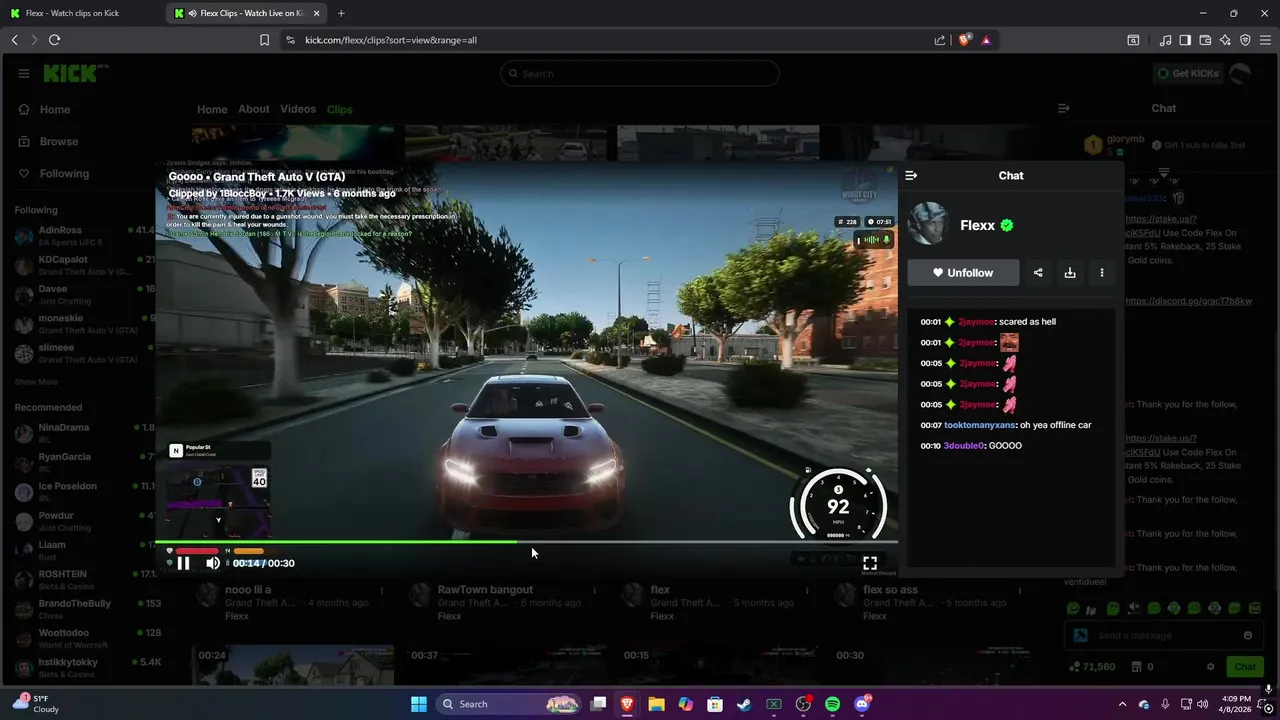Image resolution: width=1280 pixels, height=720 pixels.
Task: Open options for 'RawTown bangout' clip
Action: click(594, 590)
